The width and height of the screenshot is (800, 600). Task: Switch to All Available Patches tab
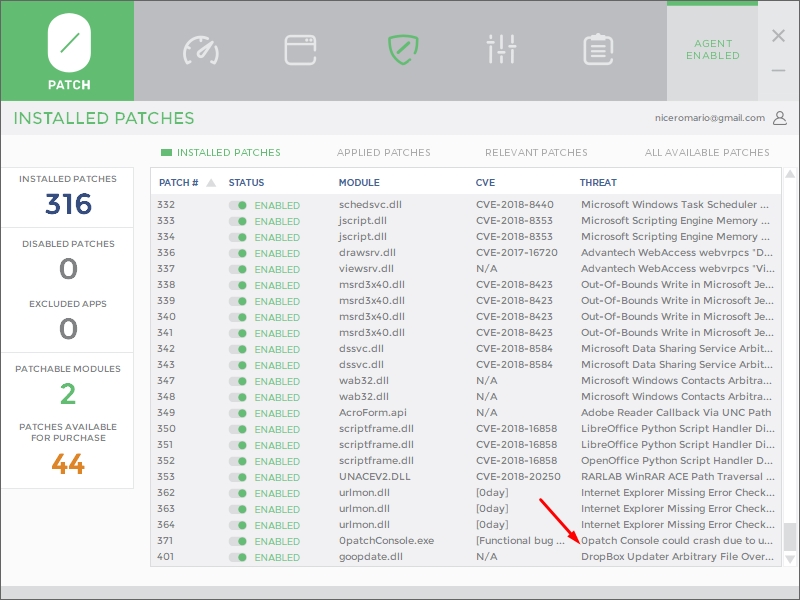(707, 153)
